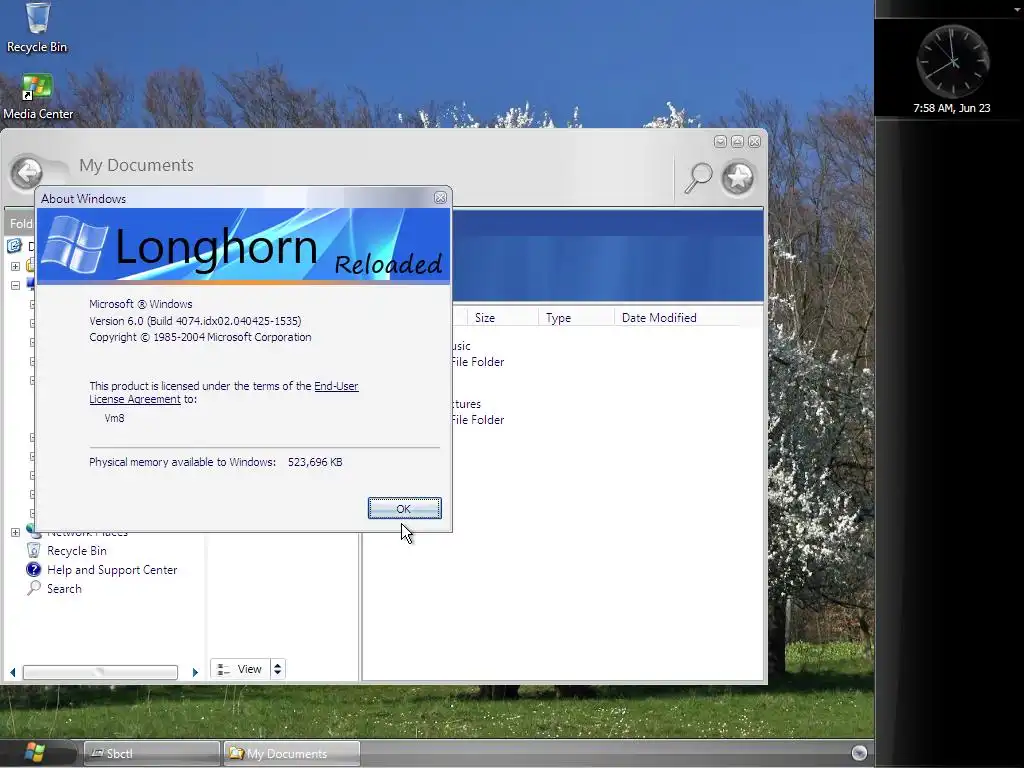Screen dimensions: 1024x768
Task: Open search with the magnifying glass icon
Action: [x=698, y=178]
